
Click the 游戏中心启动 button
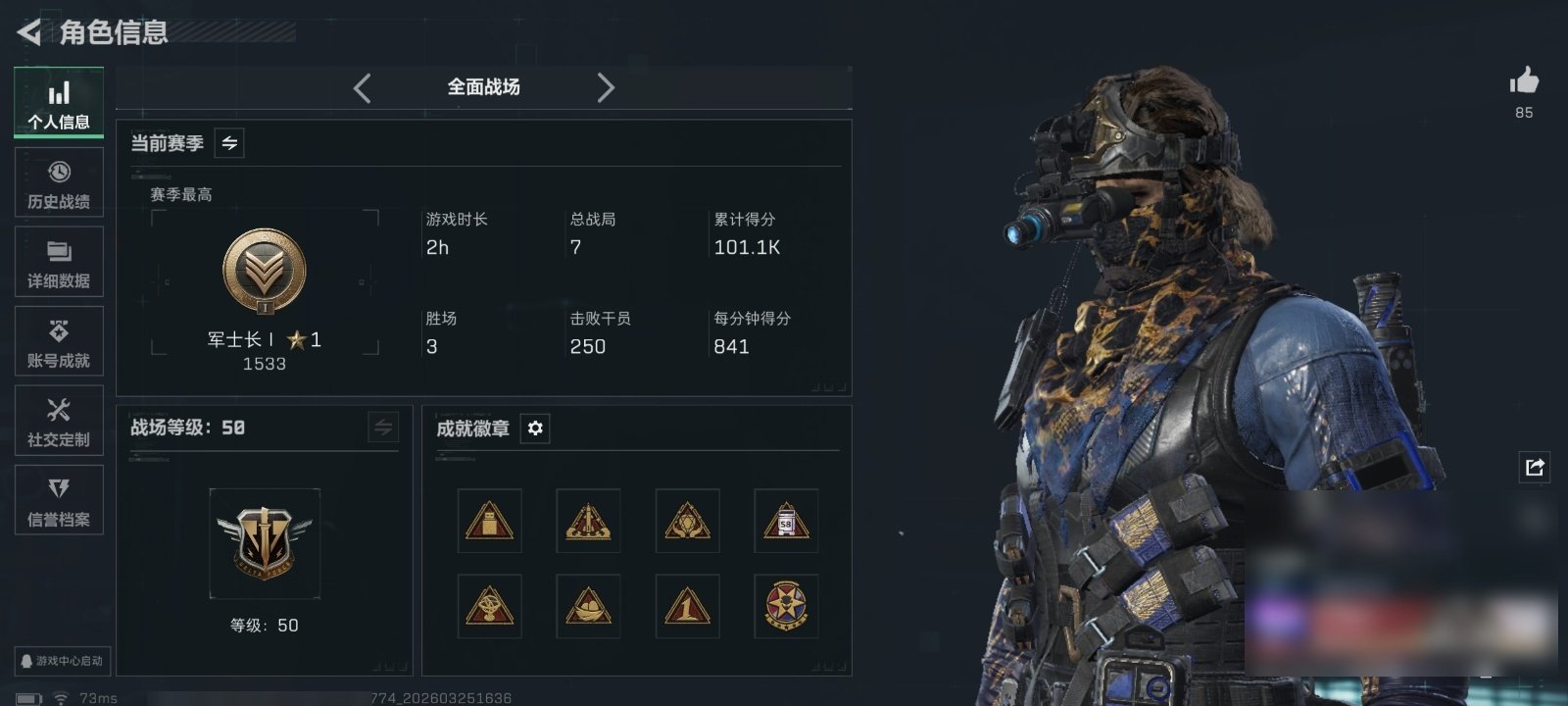[62, 661]
